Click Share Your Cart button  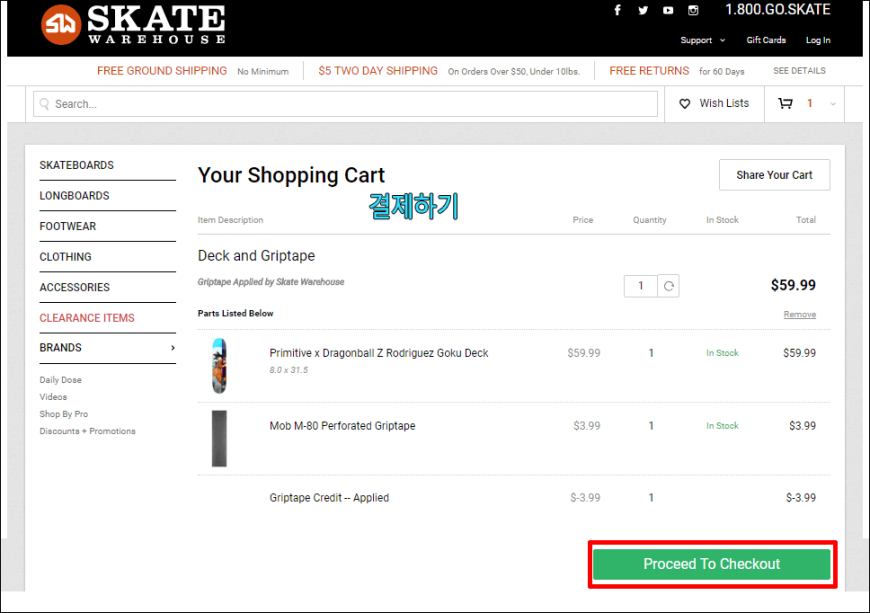774,175
